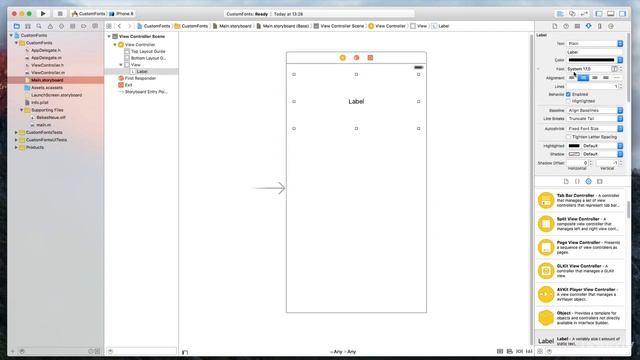Hide the navigator panel
640x360 pixels.
point(599,14)
